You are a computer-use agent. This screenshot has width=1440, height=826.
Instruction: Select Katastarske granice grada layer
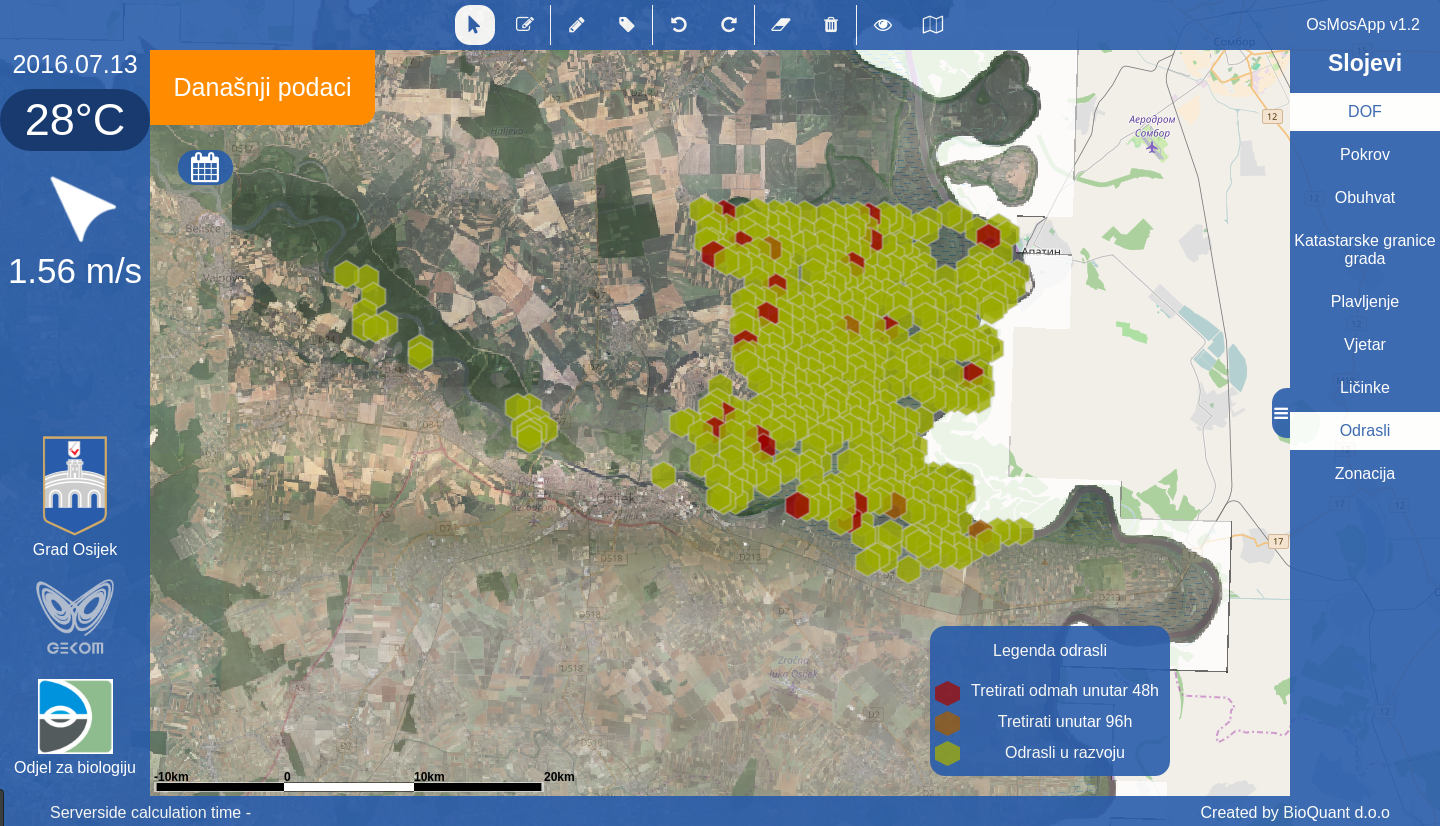1364,250
